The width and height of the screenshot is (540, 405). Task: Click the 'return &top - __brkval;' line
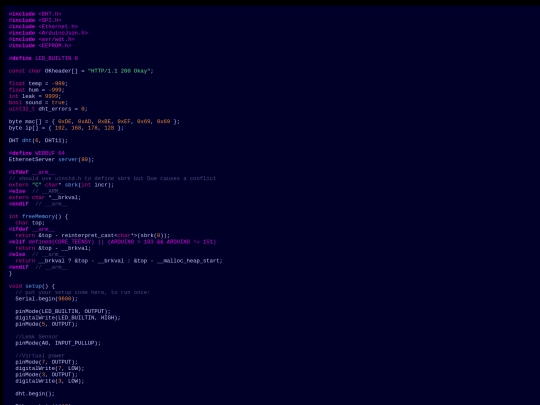[53, 248]
